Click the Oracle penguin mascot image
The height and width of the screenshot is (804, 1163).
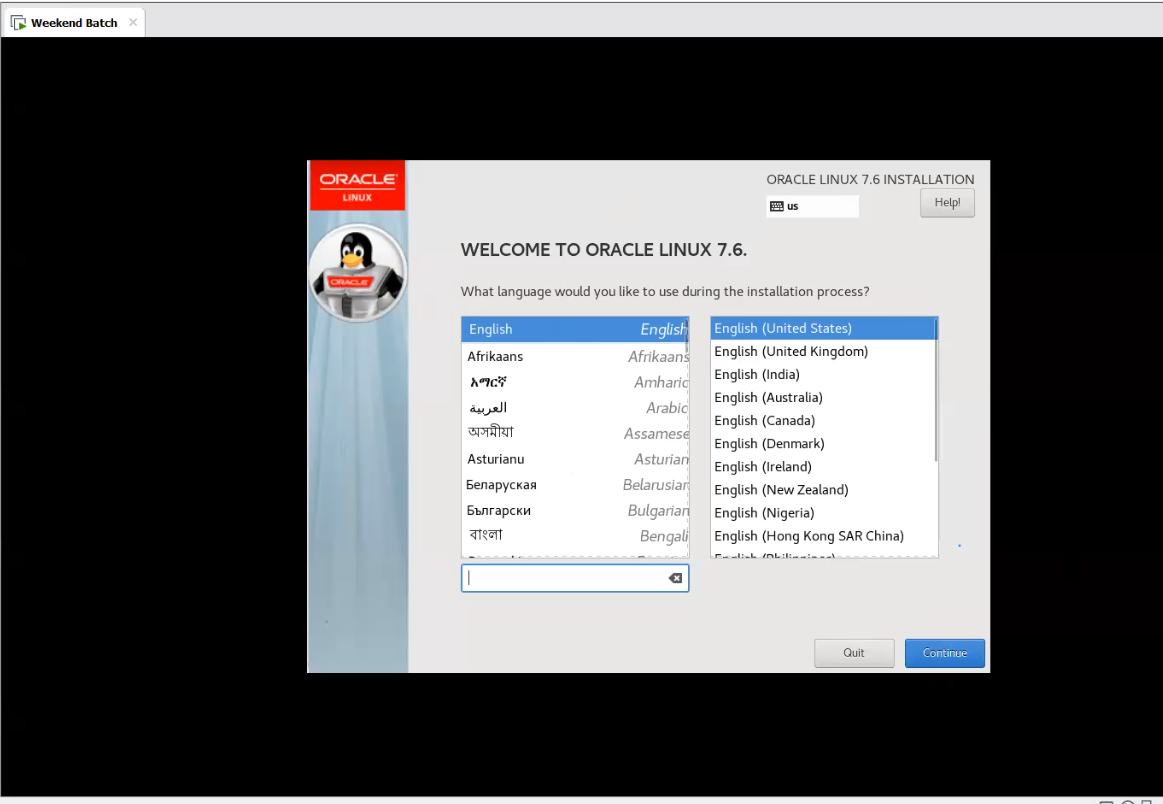[x=358, y=273]
